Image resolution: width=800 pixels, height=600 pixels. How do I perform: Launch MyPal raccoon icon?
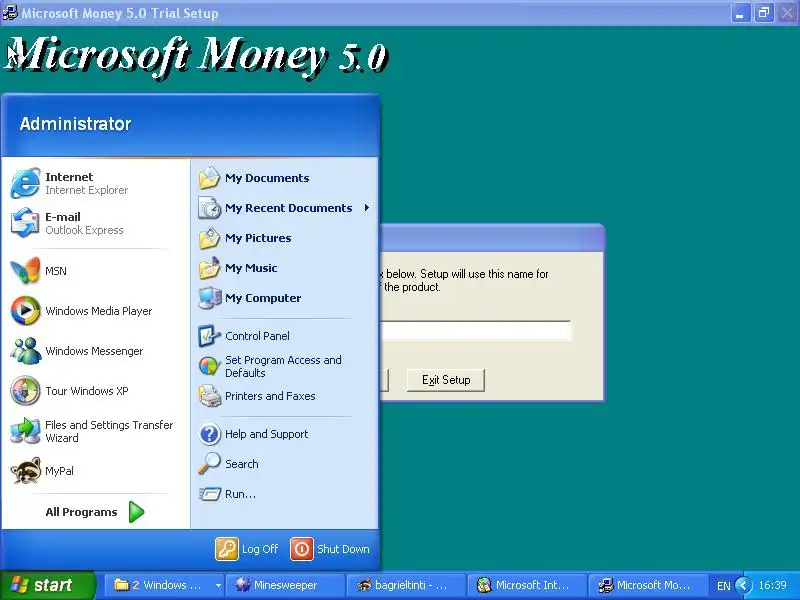[95, 471]
